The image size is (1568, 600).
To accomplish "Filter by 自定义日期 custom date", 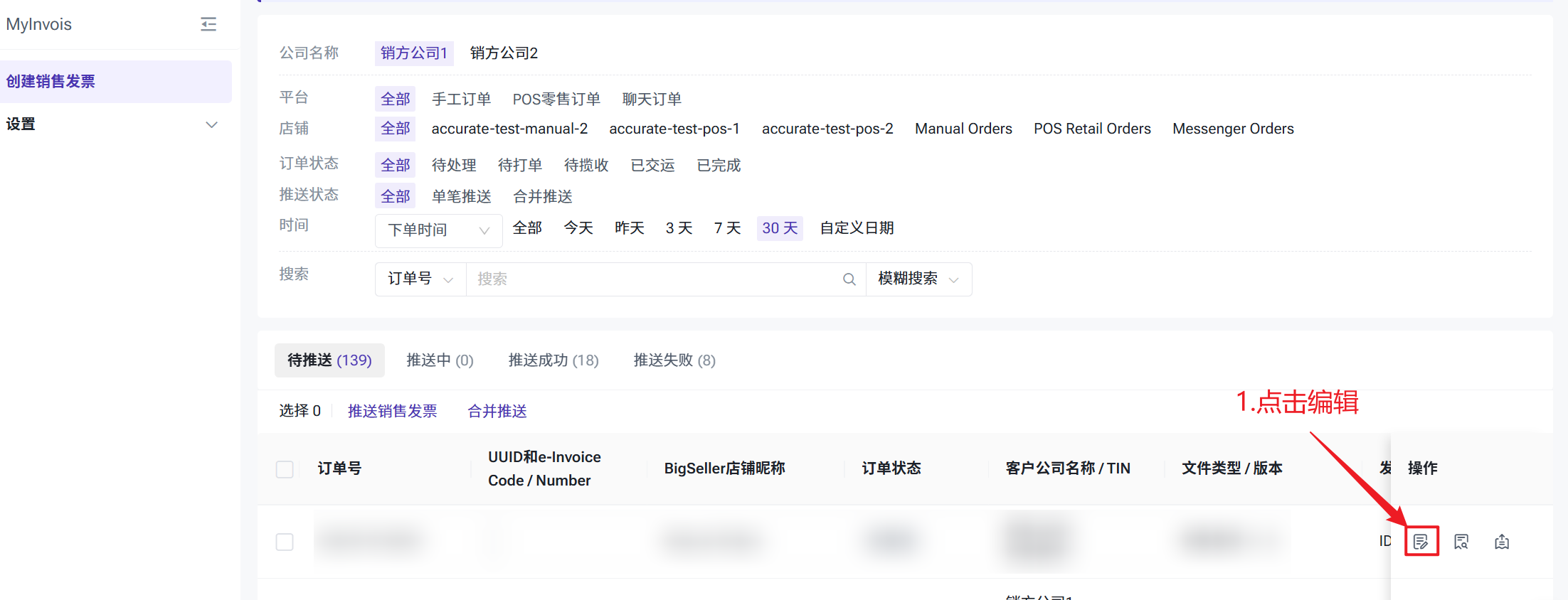I will coord(857,228).
